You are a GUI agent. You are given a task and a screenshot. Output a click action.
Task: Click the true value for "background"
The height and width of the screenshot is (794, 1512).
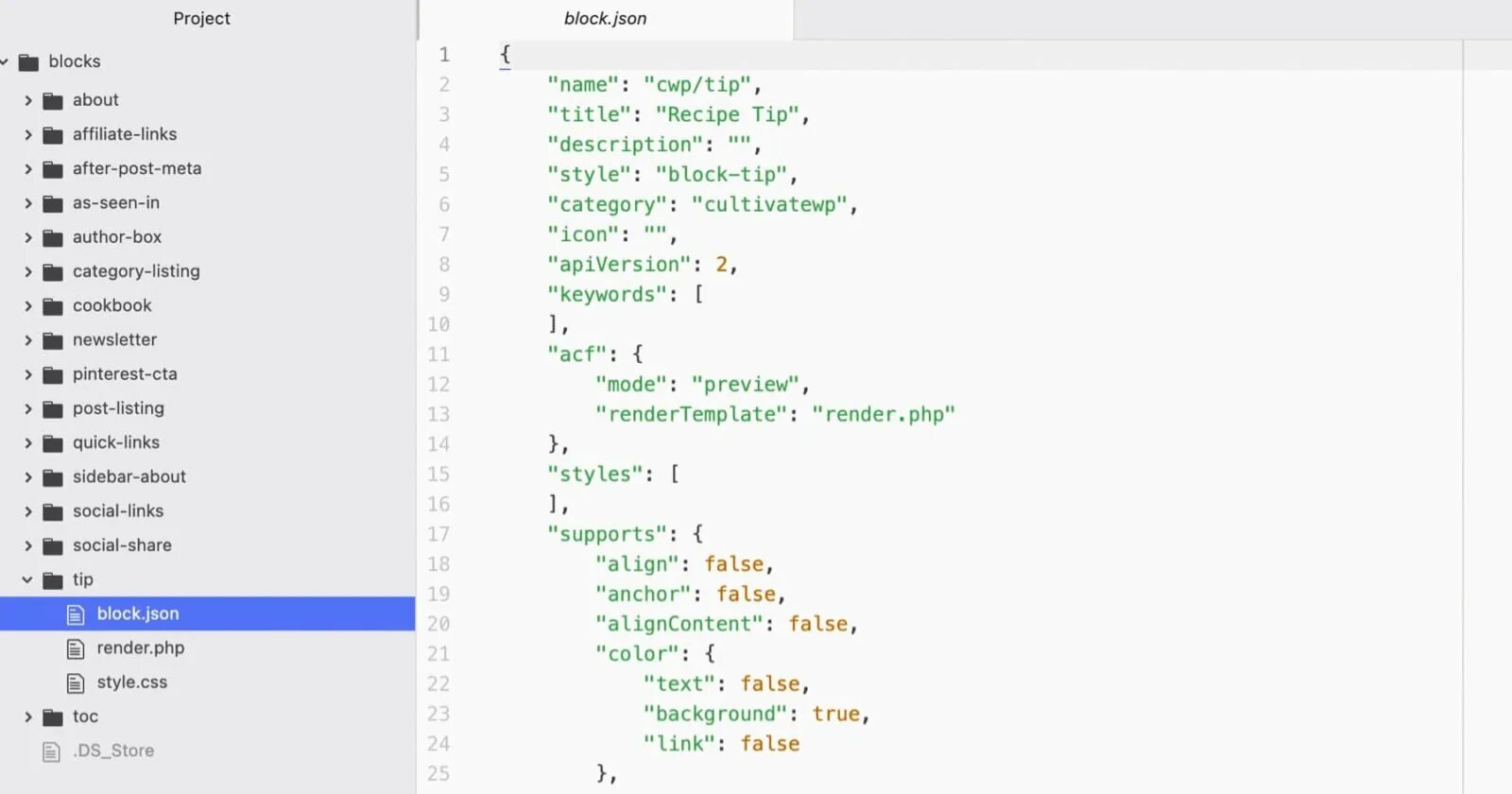[x=836, y=714]
